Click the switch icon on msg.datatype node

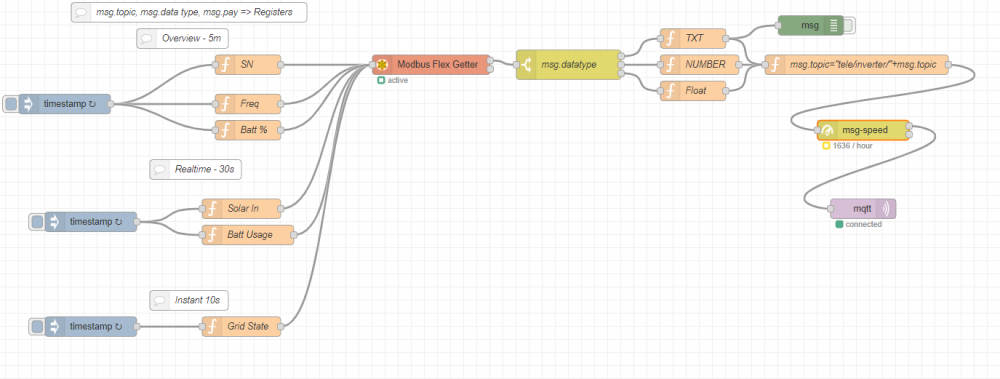click(526, 64)
